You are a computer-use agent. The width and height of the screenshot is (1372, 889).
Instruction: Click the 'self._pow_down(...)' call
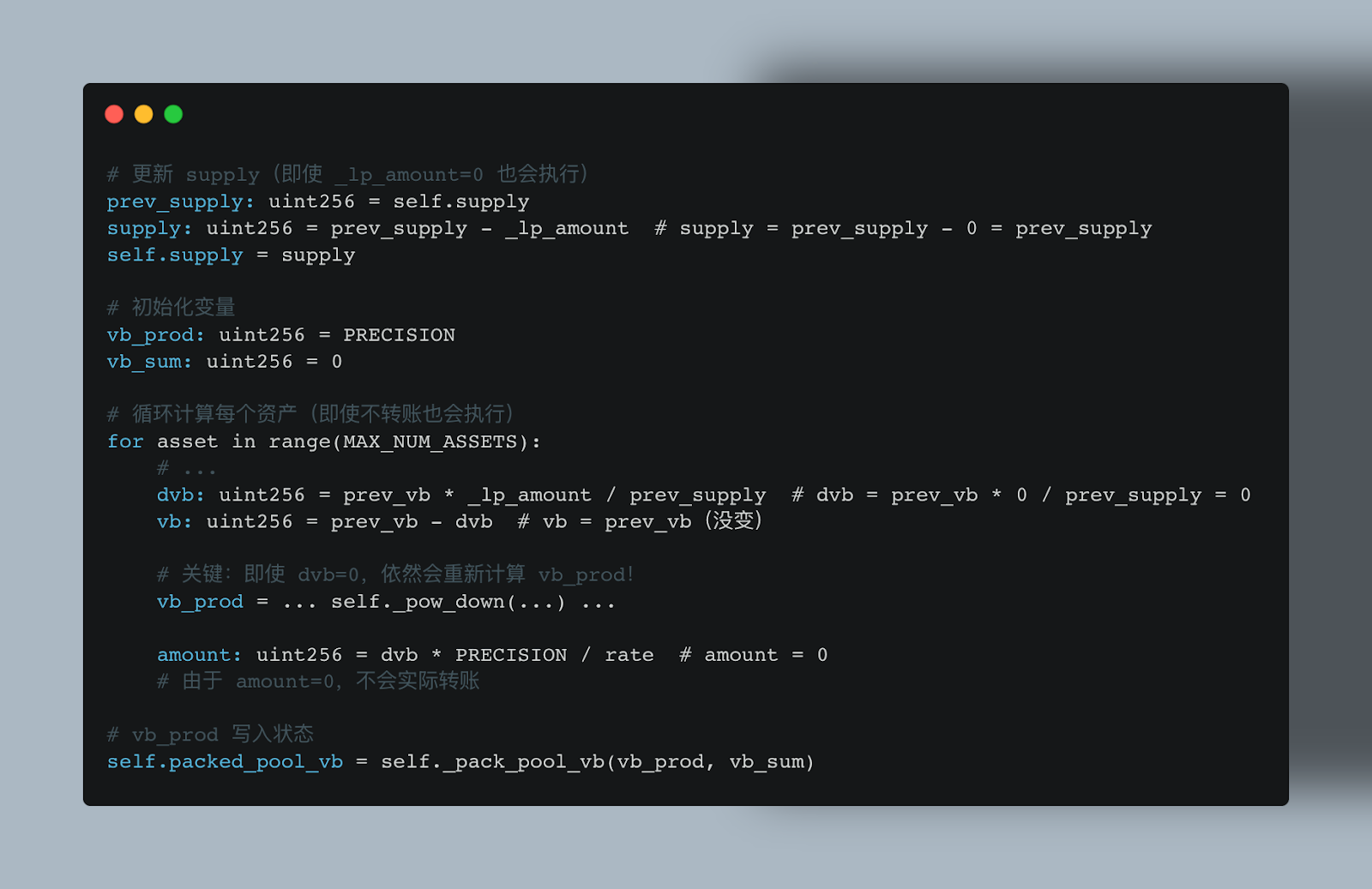[x=448, y=602]
